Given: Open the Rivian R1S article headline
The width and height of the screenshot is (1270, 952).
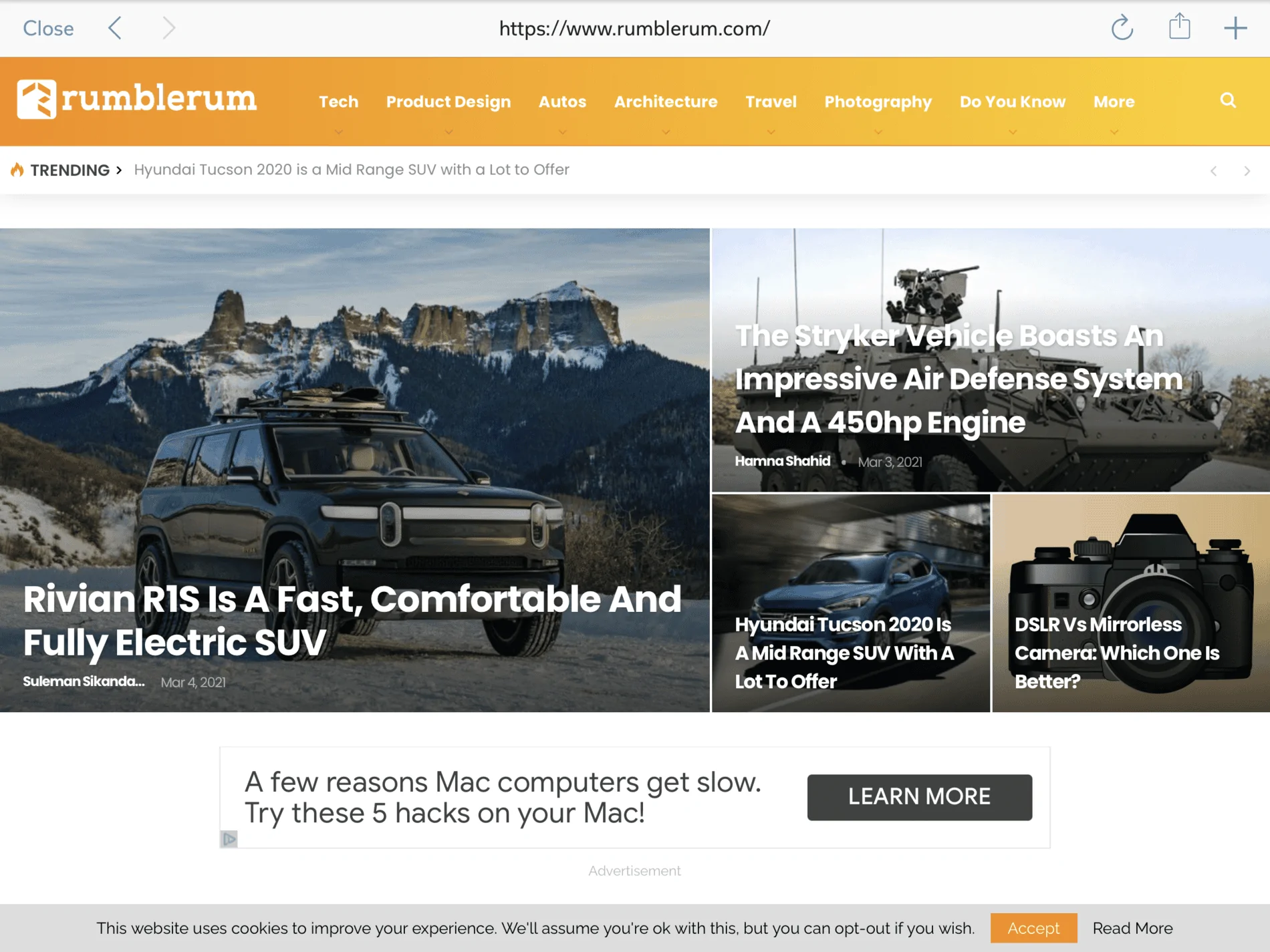Looking at the screenshot, I should tap(352, 620).
